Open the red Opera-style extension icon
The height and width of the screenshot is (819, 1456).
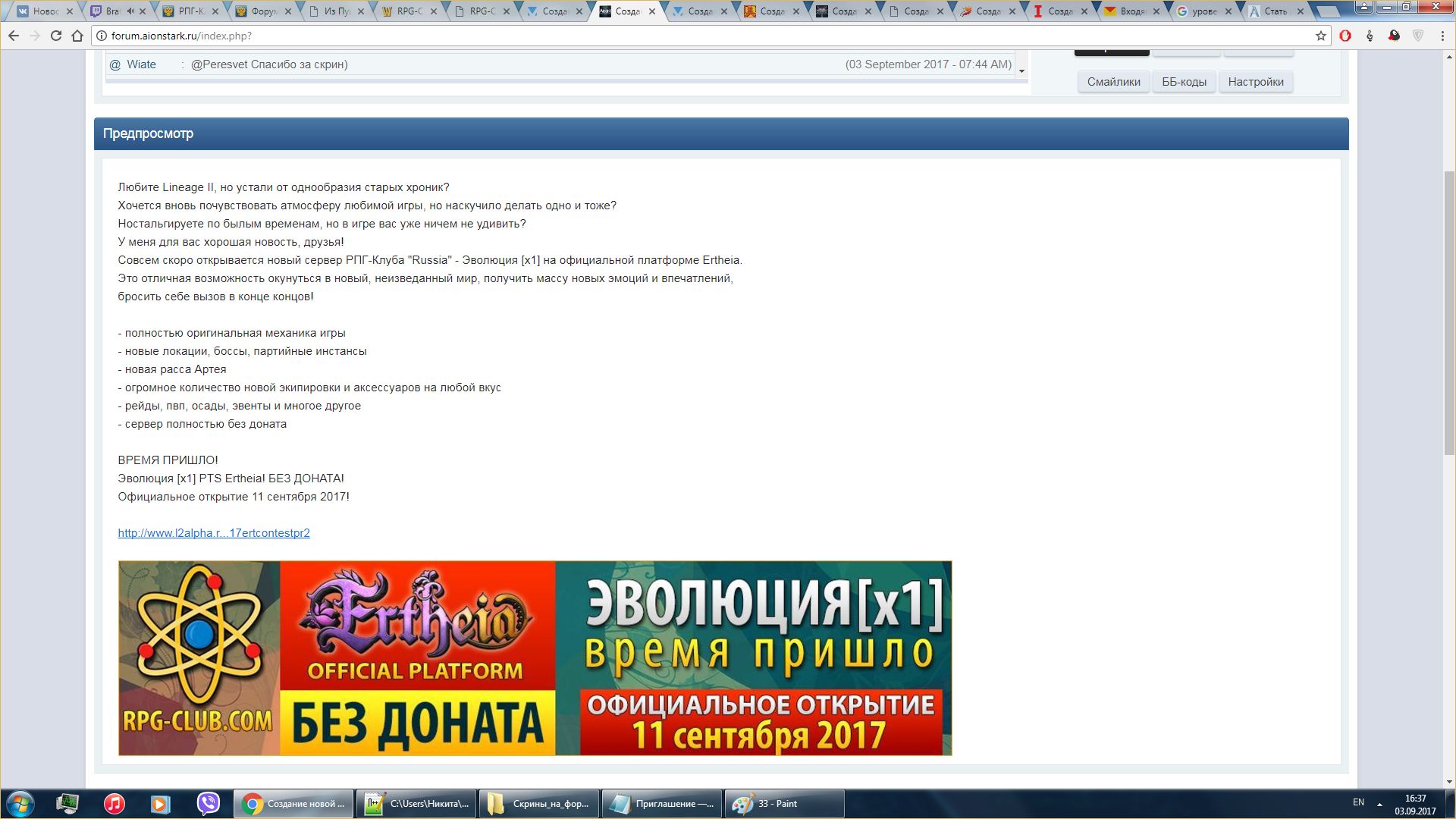click(x=1345, y=36)
